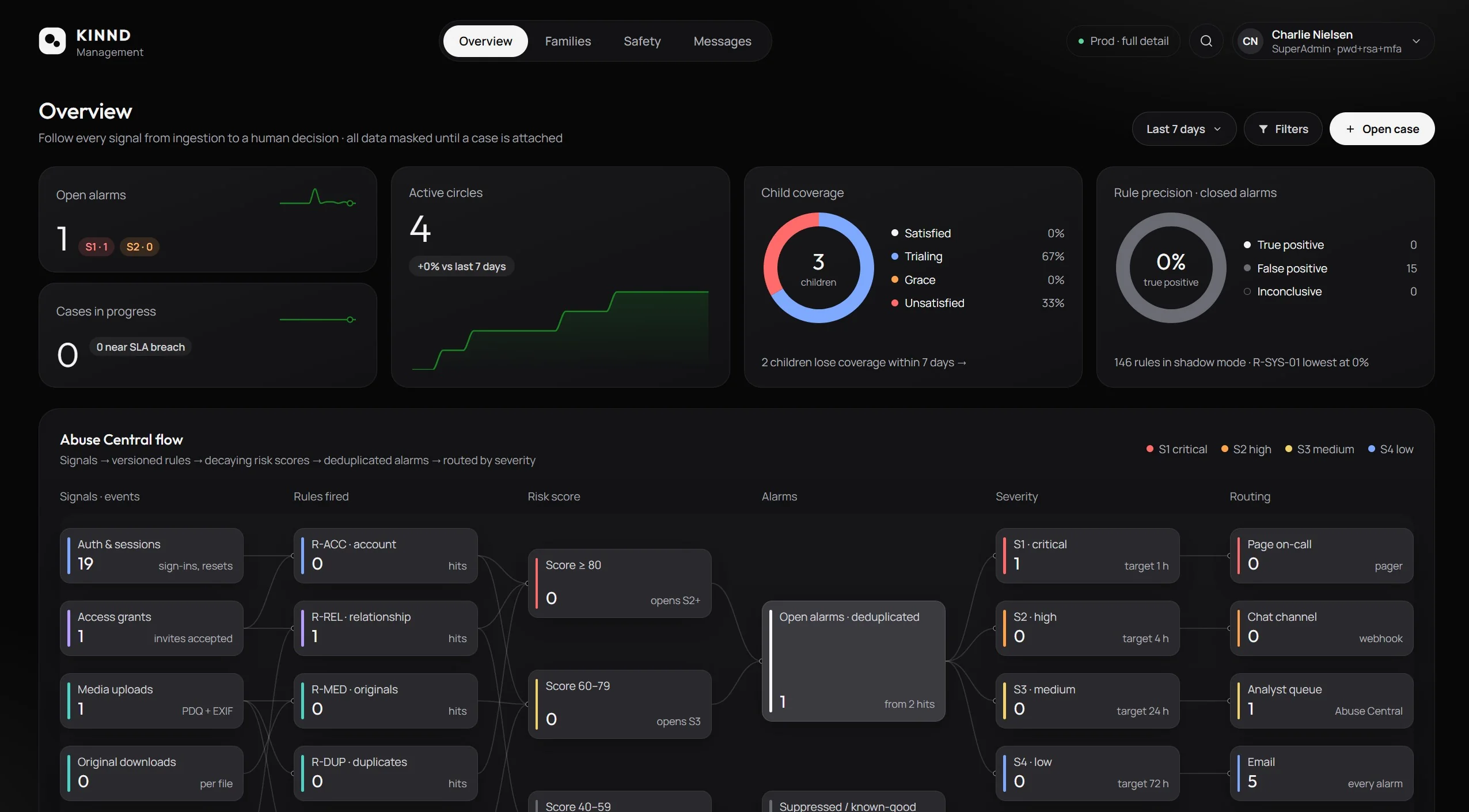Select the Unsatisfied coverage legend row

click(977, 303)
